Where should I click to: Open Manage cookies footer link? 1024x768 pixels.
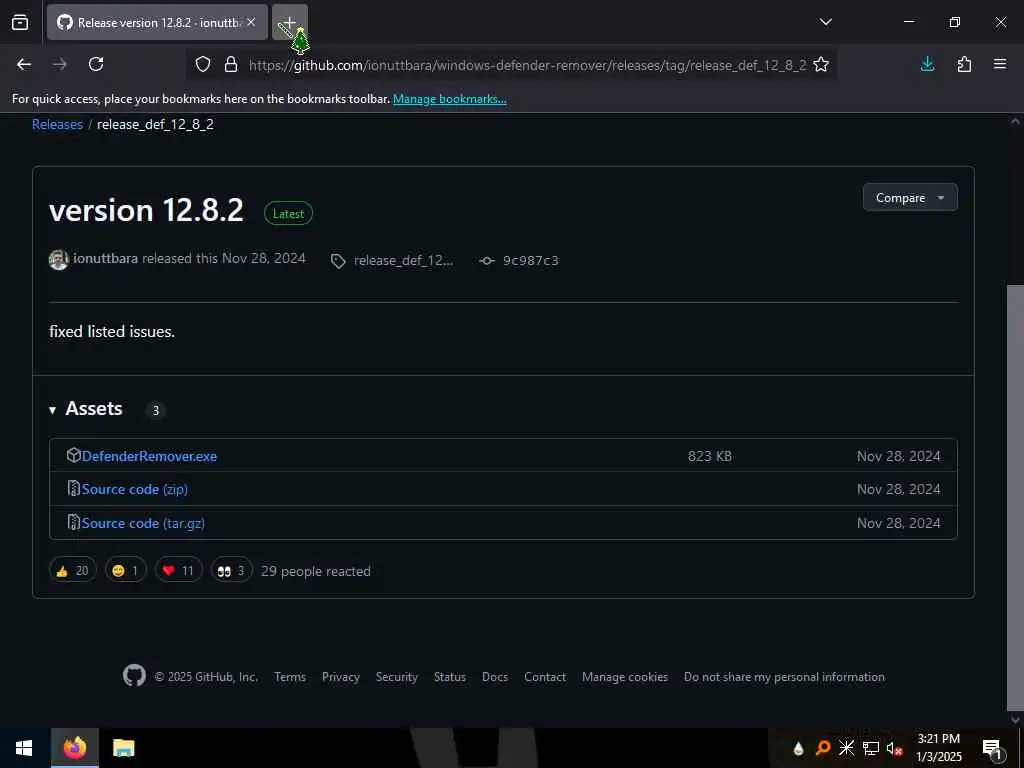tap(625, 677)
